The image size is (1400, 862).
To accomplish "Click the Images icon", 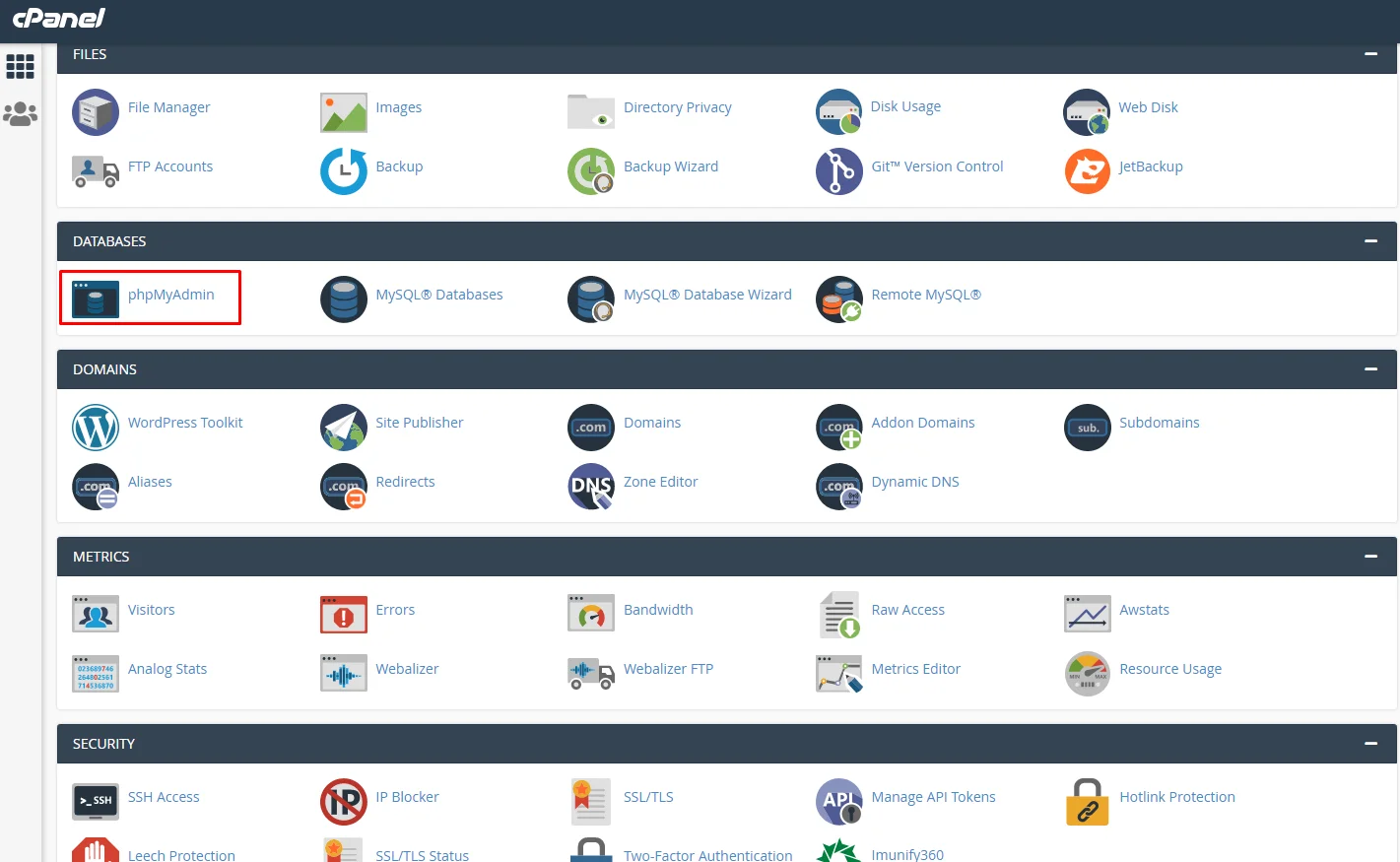I will pyautogui.click(x=344, y=112).
